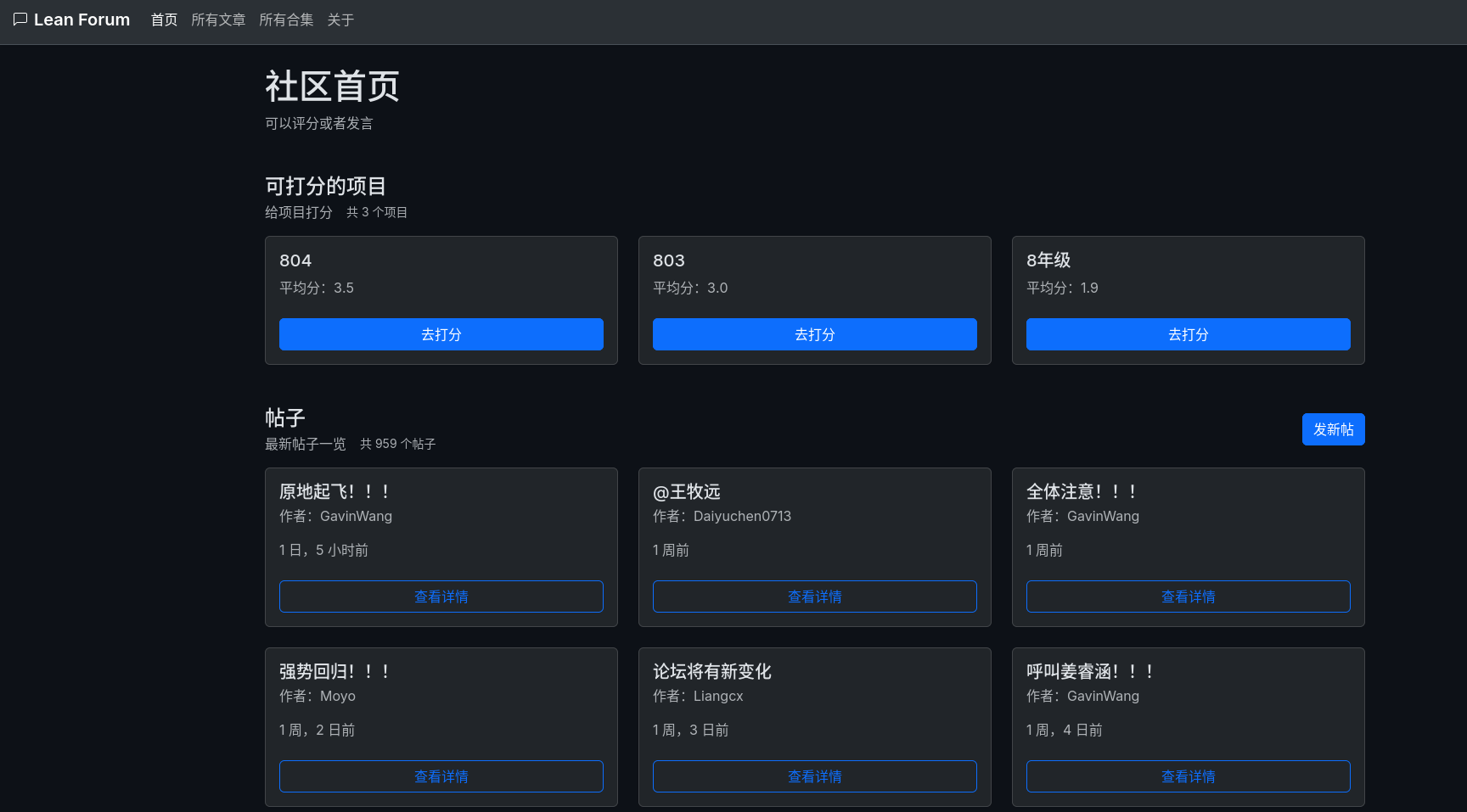Open the 关于 page

click(x=340, y=20)
